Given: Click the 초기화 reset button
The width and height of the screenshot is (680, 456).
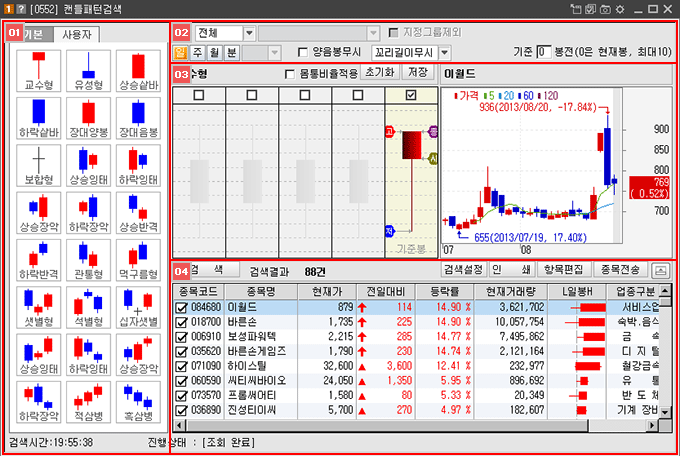Looking at the screenshot, I should click(x=379, y=73).
